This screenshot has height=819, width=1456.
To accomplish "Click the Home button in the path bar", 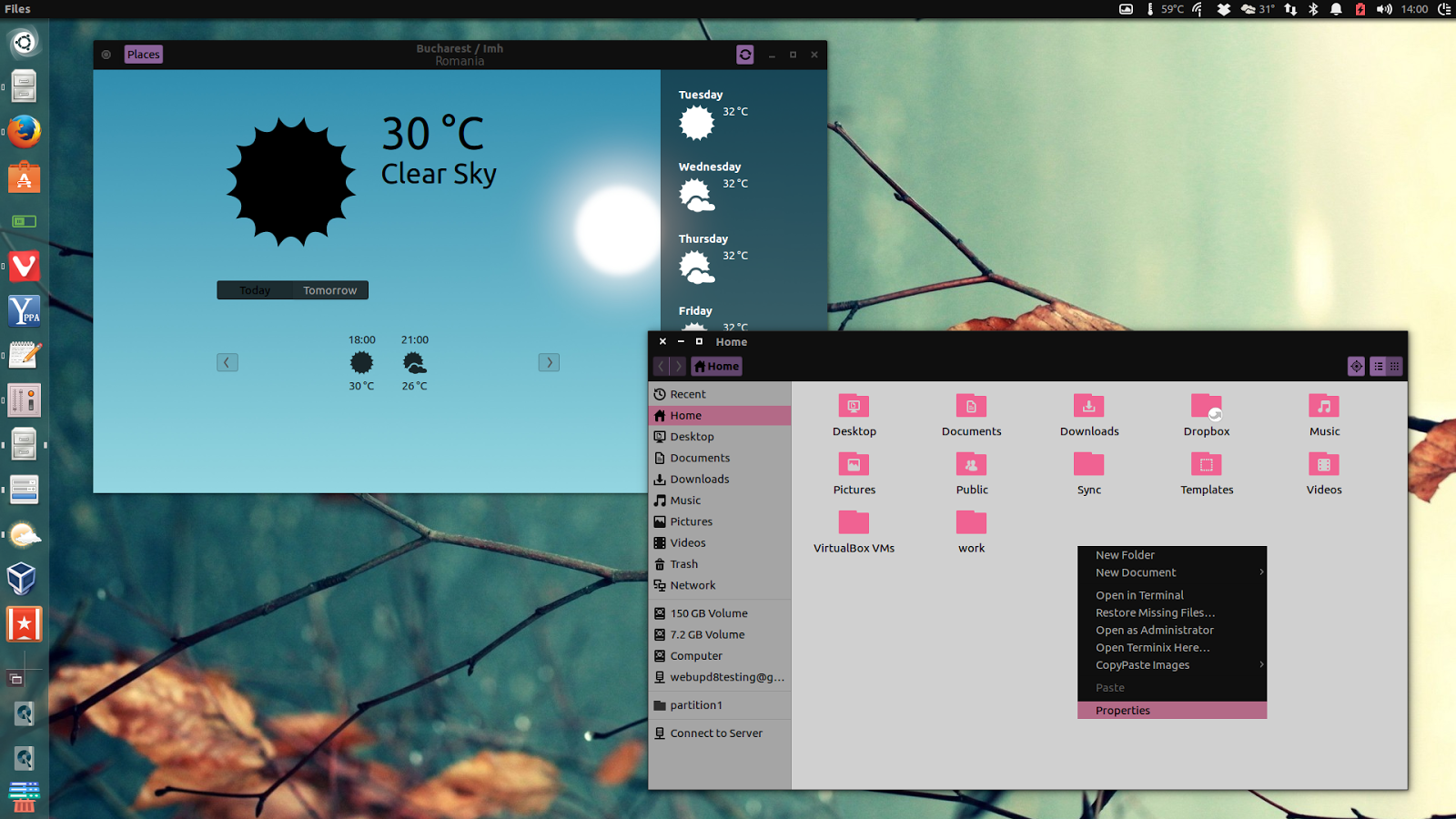I will 716,366.
